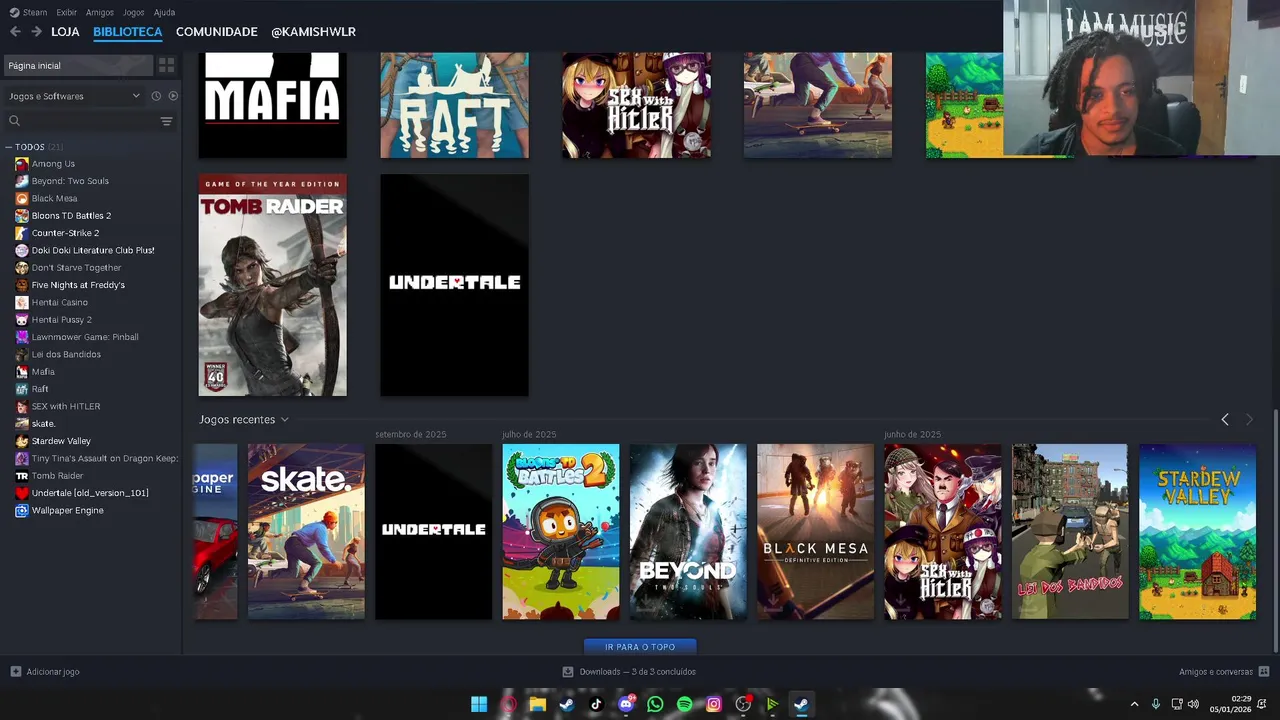Viewport: 1280px width, 720px height.
Task: Open the Windows Start menu
Action: coord(479,704)
